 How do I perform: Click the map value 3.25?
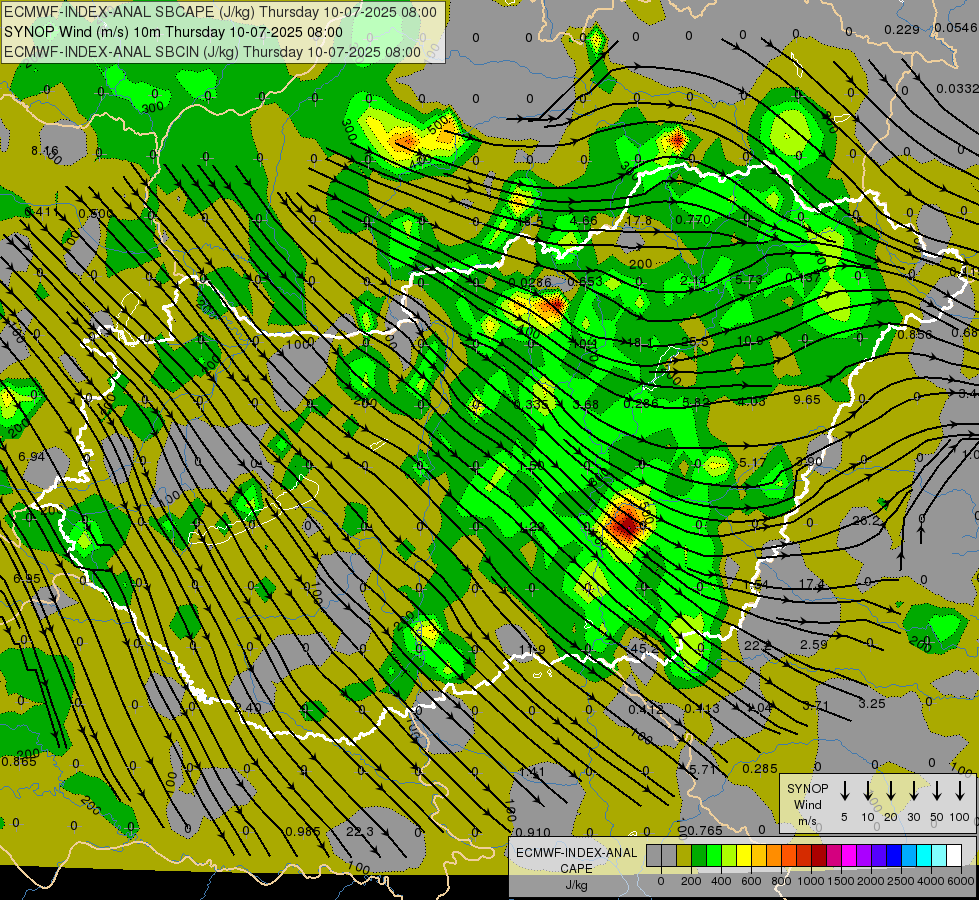pos(872,703)
